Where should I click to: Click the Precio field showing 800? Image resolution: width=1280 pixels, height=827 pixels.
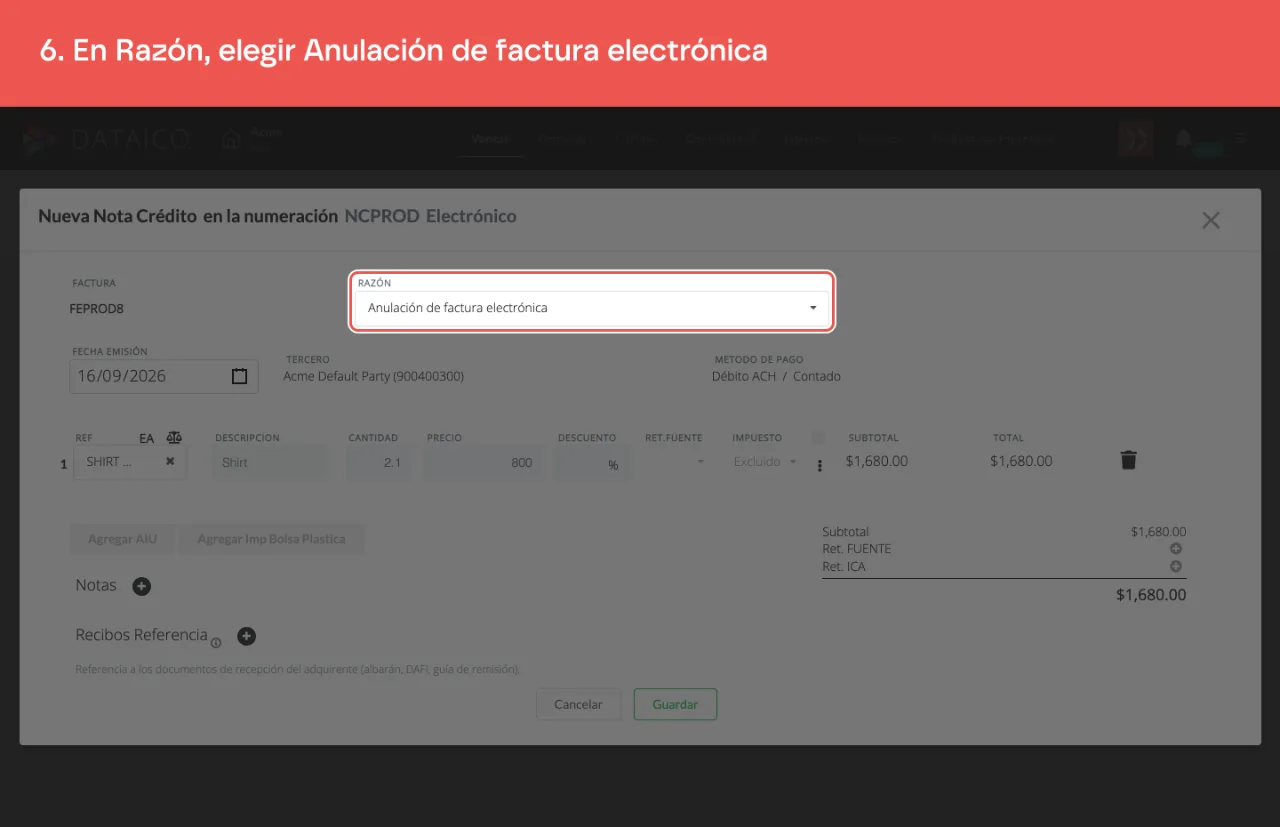click(x=485, y=463)
